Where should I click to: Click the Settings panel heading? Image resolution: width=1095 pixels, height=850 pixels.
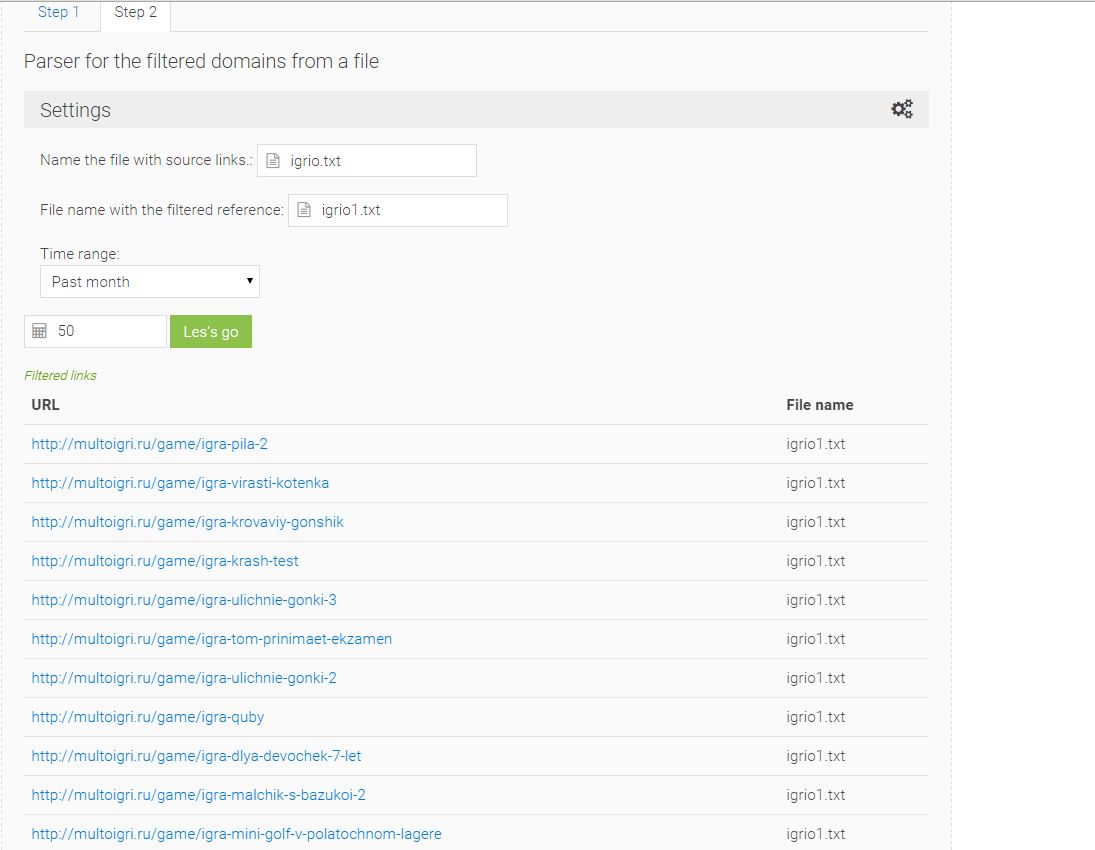point(75,110)
